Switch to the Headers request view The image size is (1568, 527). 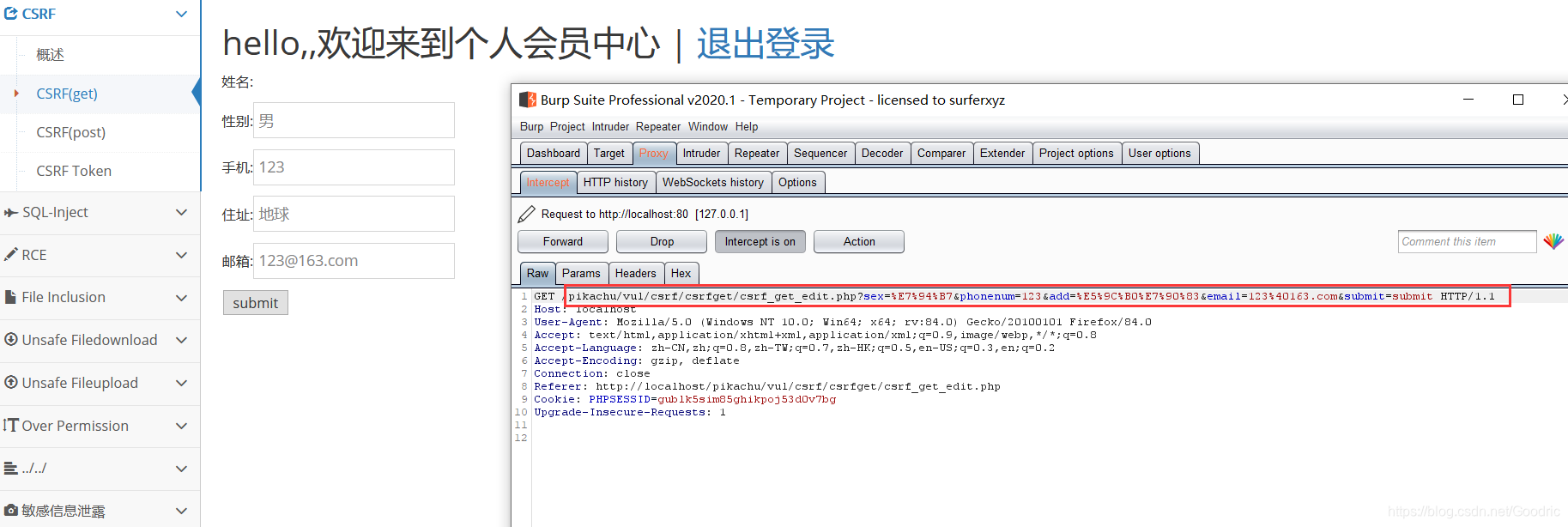click(635, 273)
